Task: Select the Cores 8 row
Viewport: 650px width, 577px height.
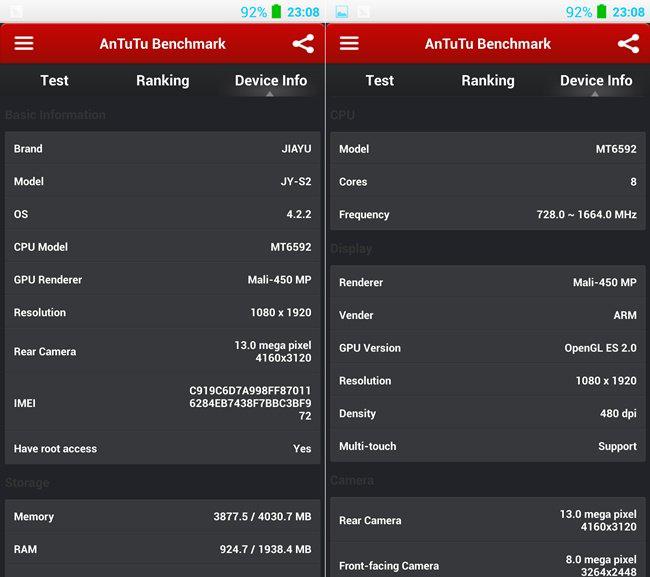Action: (488, 182)
